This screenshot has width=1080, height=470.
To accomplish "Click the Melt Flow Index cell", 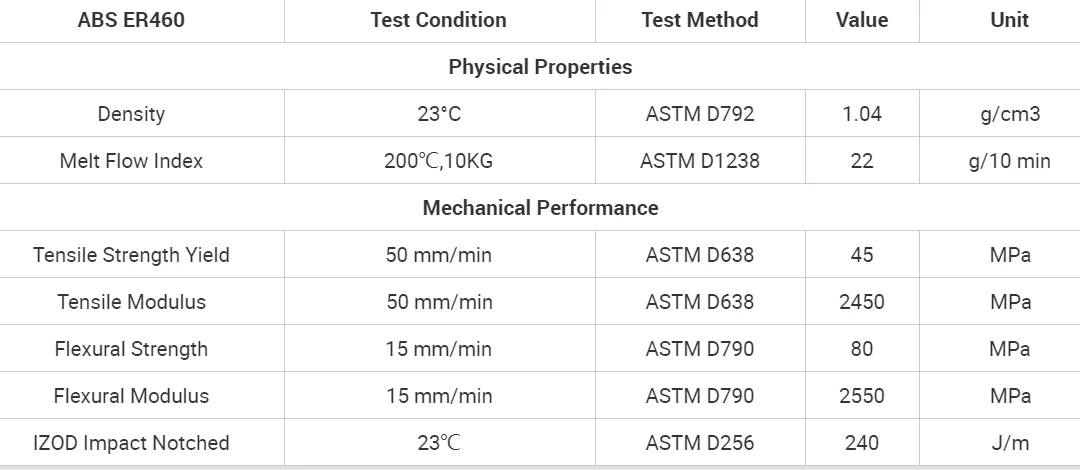I will tap(131, 161).
